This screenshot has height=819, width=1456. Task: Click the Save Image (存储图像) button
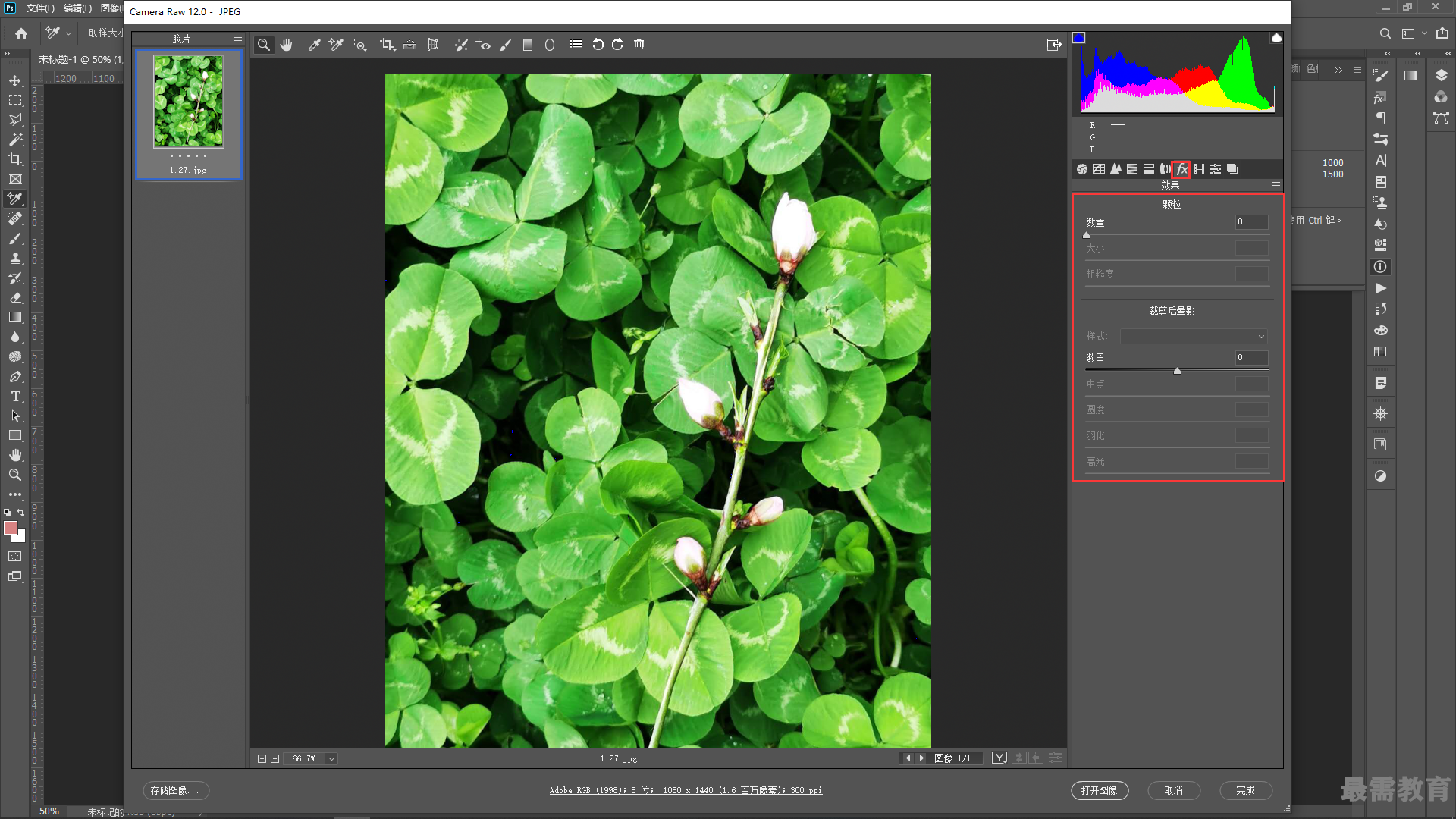[176, 791]
